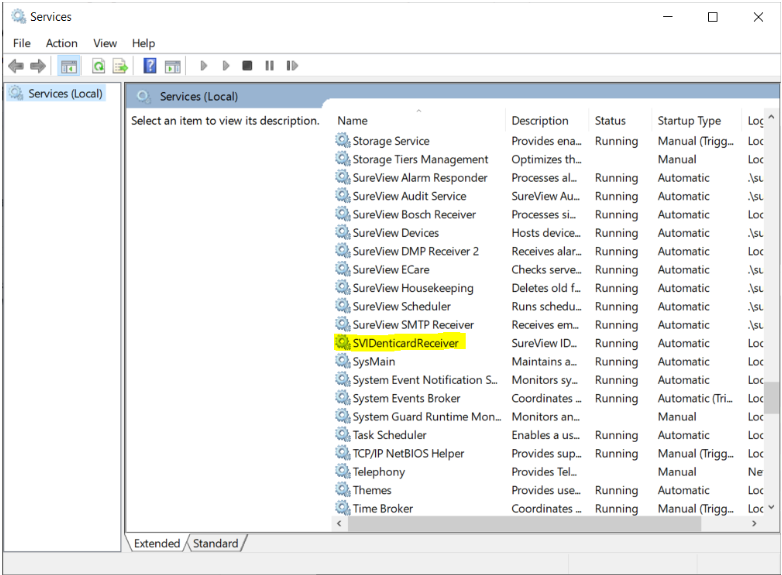Switch to the Standard tab

215,543
